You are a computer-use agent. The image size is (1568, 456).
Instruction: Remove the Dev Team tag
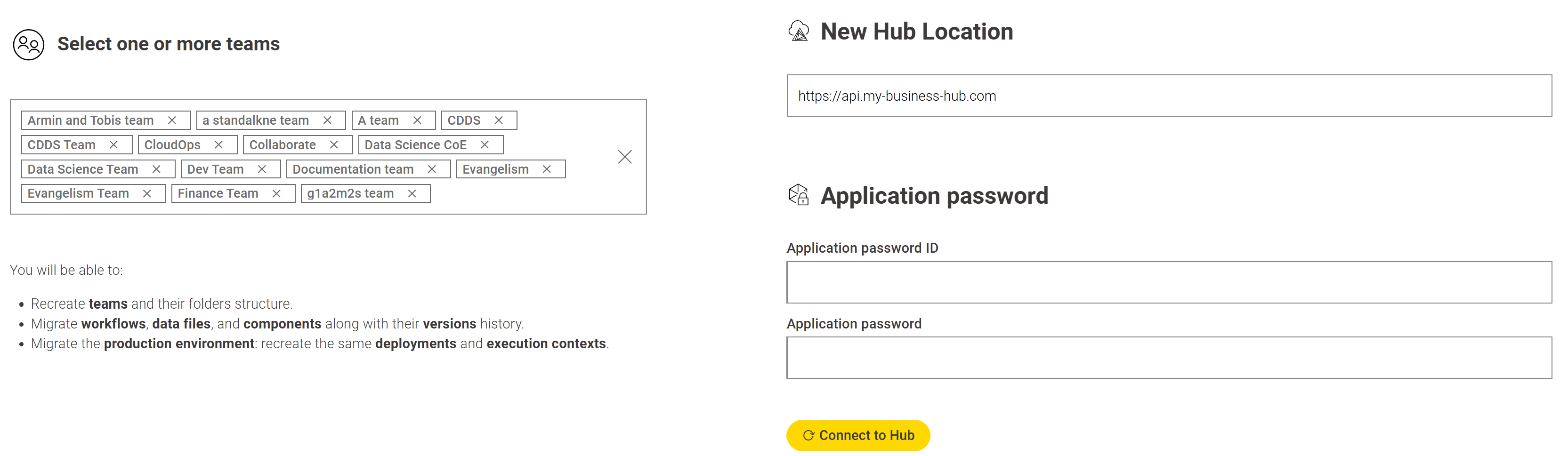(262, 169)
